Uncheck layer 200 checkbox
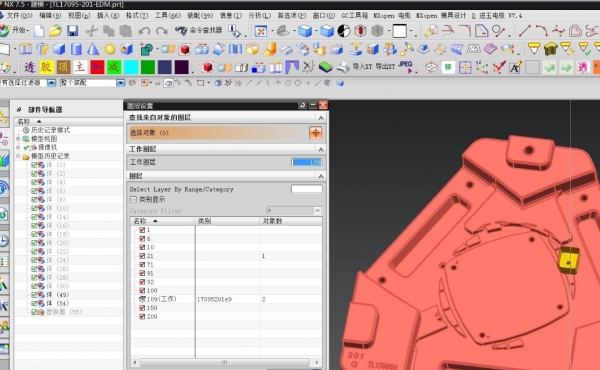The width and height of the screenshot is (600, 370). pos(142,316)
